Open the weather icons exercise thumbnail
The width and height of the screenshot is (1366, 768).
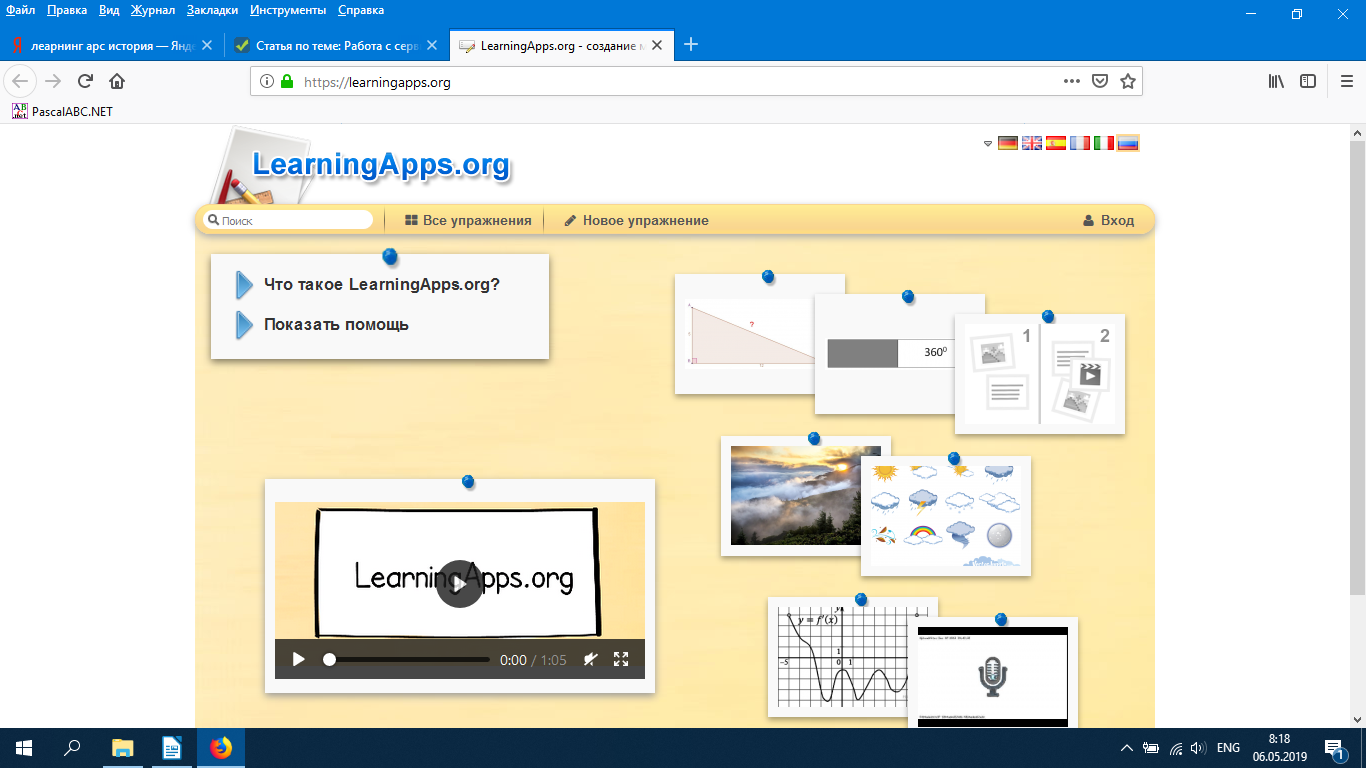coord(946,516)
